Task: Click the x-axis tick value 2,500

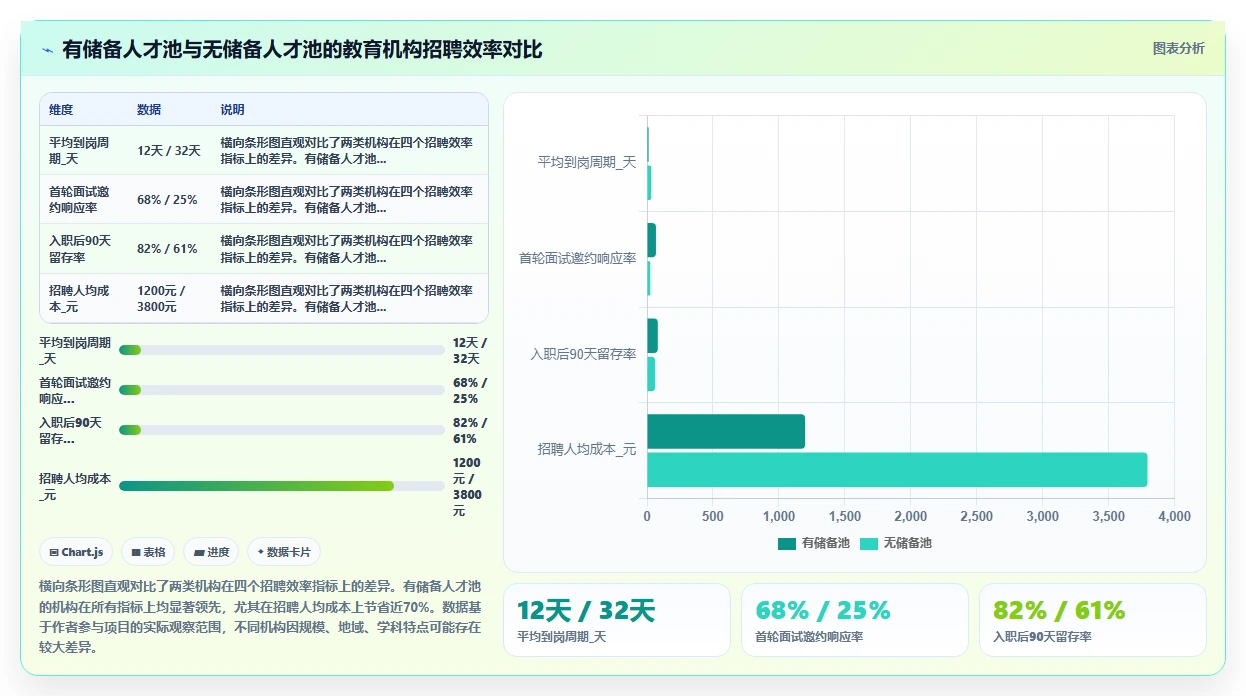Action: [x=976, y=516]
